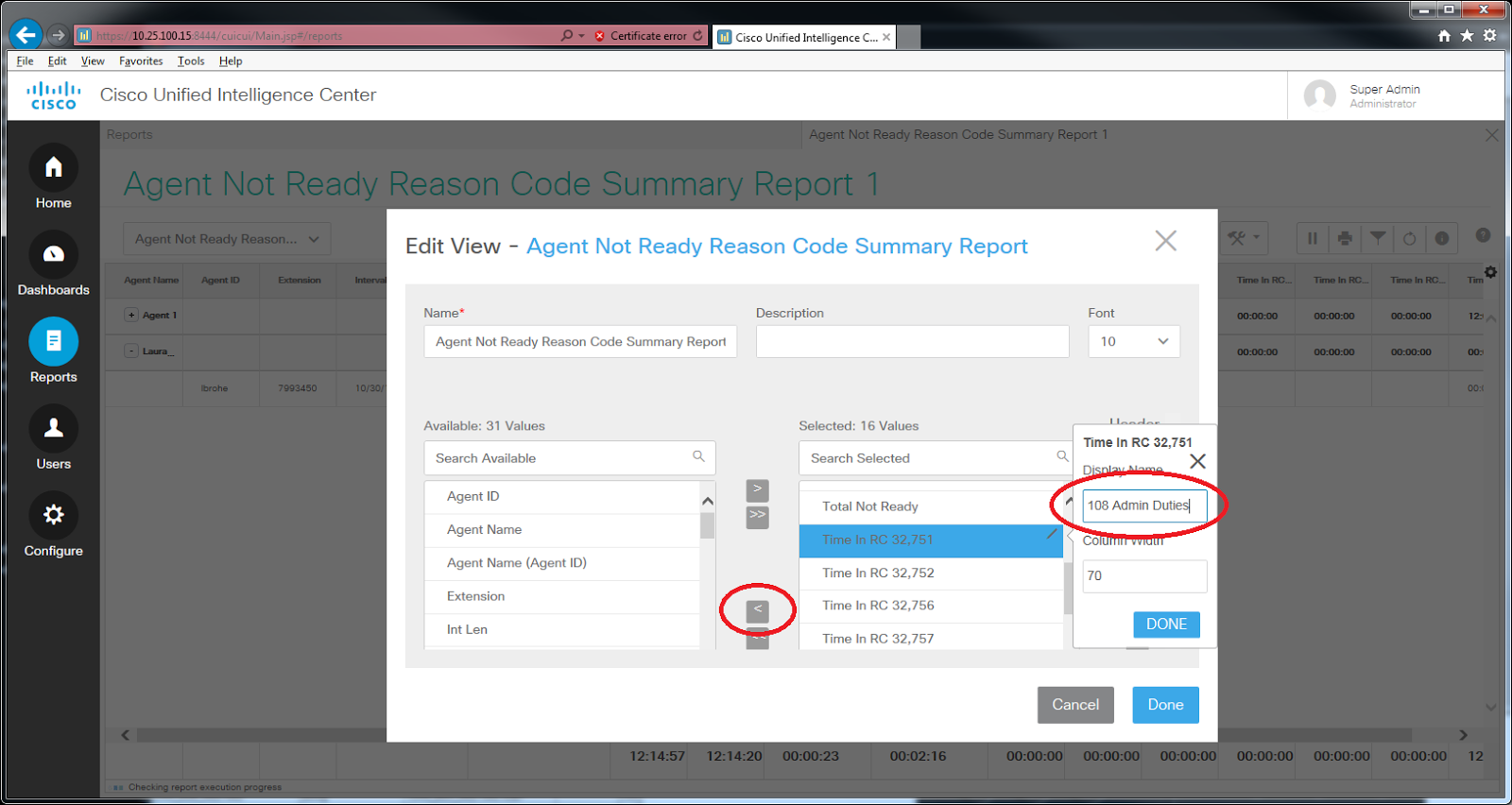Cancel the Edit View dialog
This screenshot has width=1512, height=805.
(1075, 705)
